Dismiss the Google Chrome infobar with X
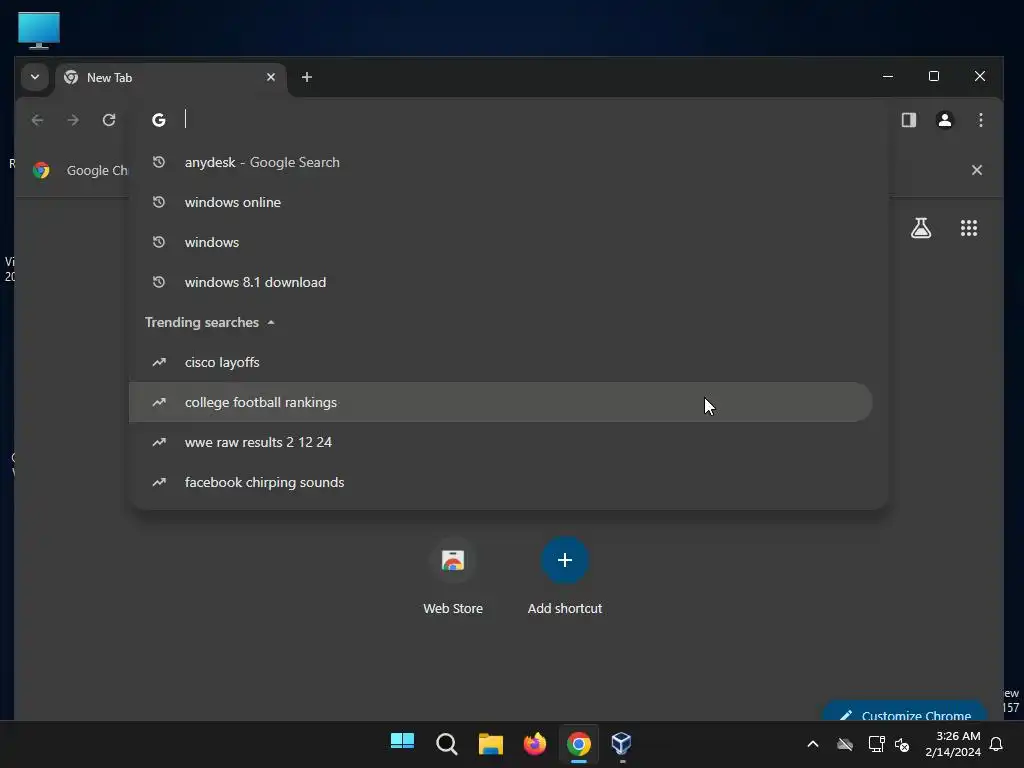1024x768 pixels. (977, 170)
